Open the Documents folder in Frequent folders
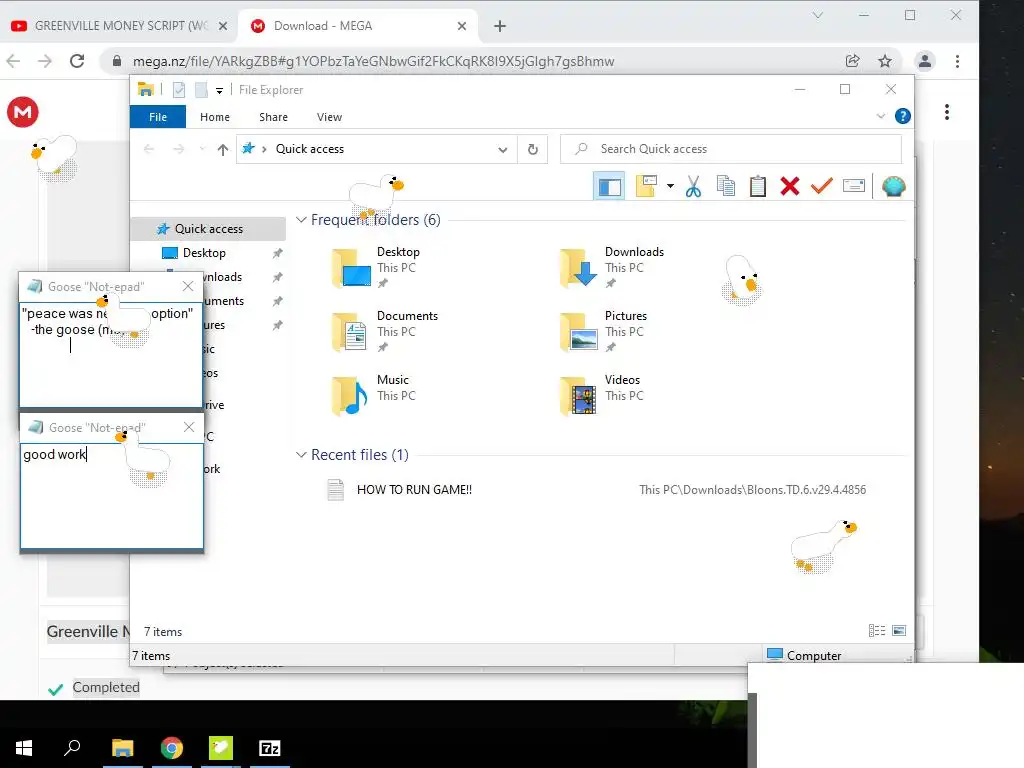Image resolution: width=1024 pixels, height=768 pixels. click(x=384, y=330)
